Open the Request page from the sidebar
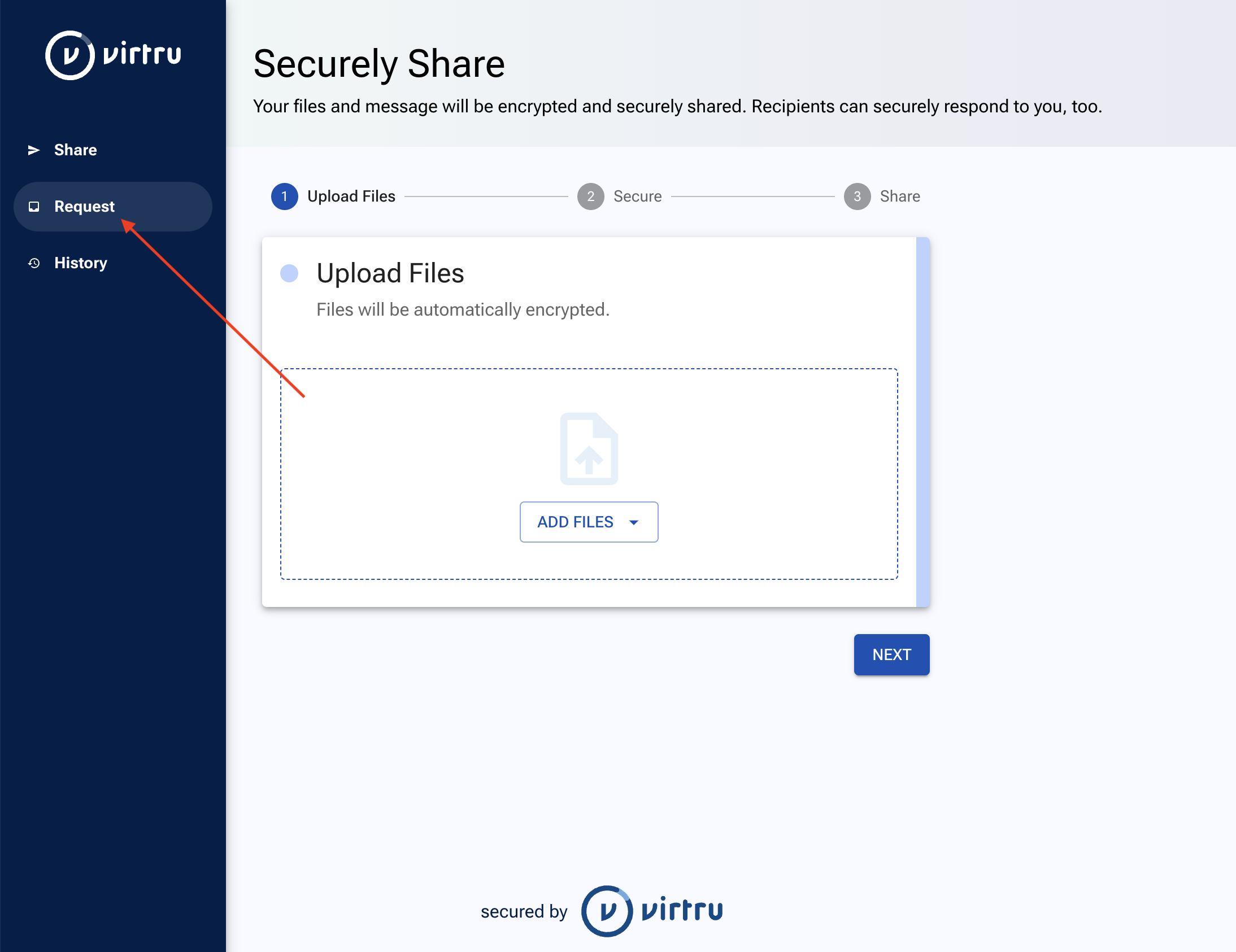Viewport: 1236px width, 952px height. coord(84,207)
